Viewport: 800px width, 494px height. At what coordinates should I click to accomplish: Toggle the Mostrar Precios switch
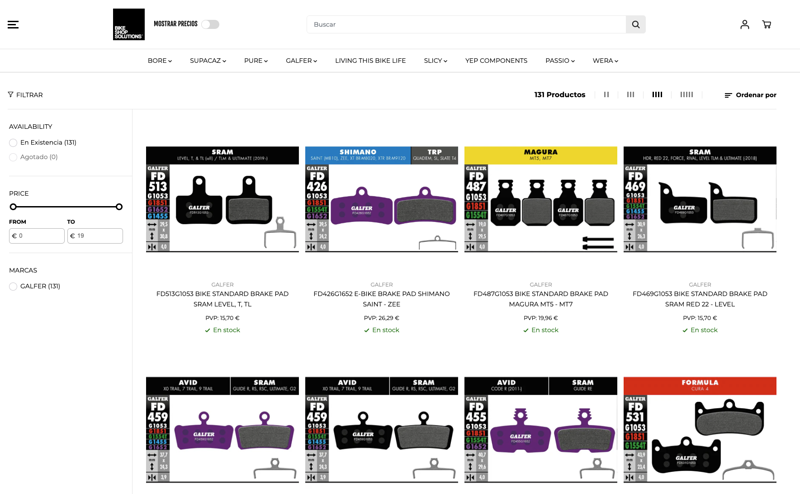click(210, 24)
